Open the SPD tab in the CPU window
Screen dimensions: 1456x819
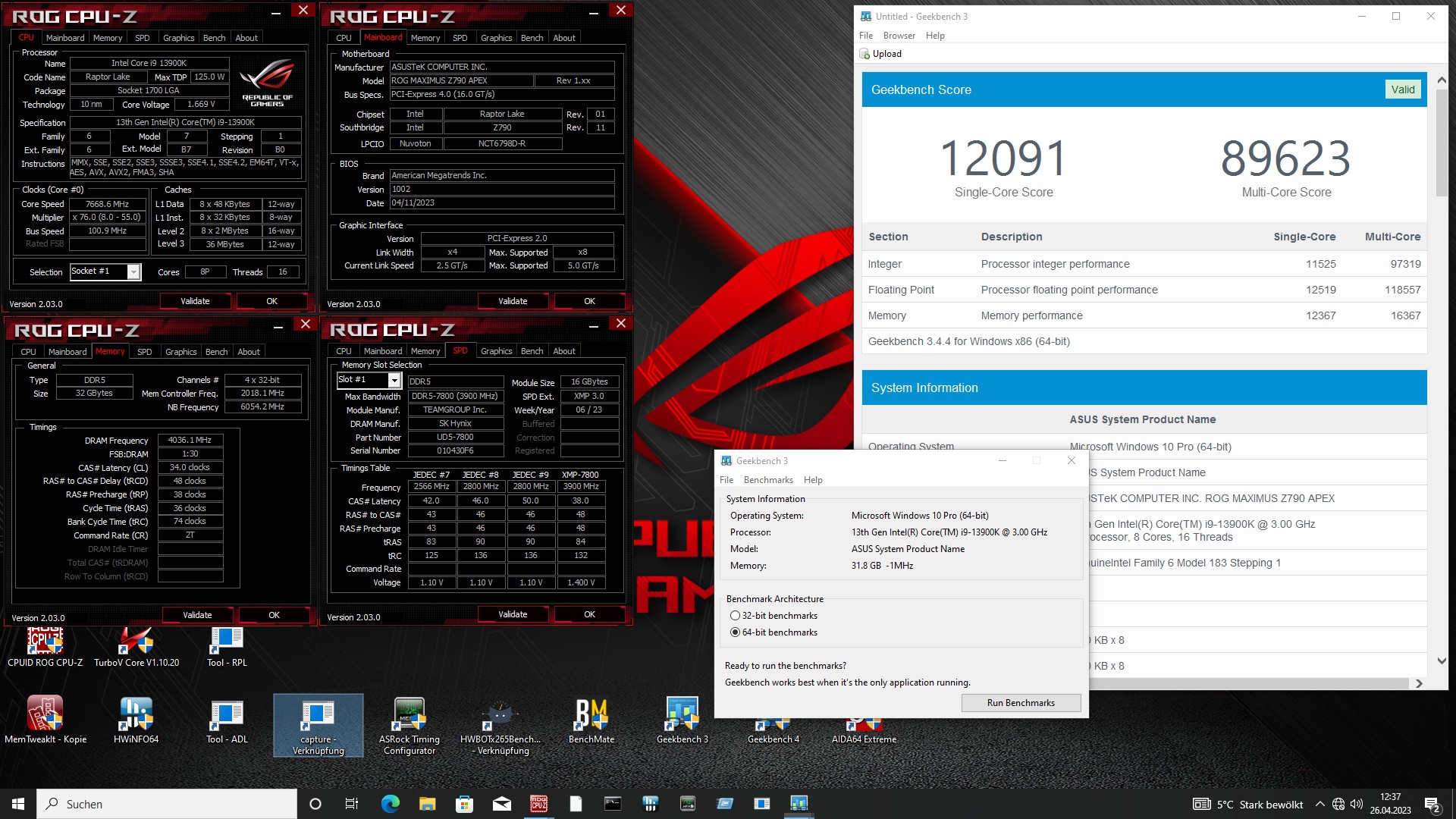tap(143, 38)
